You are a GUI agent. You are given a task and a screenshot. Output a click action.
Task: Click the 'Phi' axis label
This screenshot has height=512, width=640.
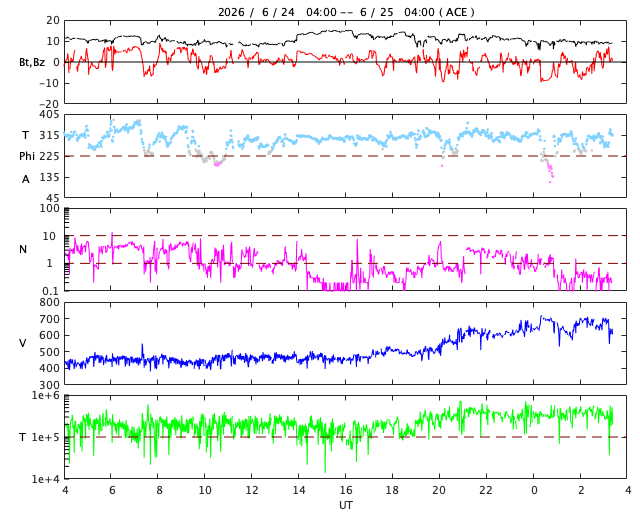(27, 156)
